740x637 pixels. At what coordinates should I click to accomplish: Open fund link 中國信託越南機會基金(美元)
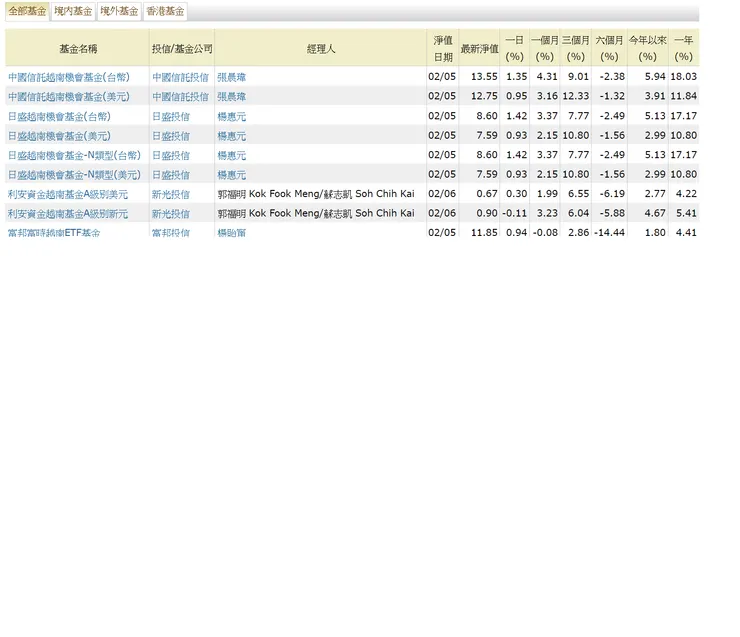[x=69, y=97]
